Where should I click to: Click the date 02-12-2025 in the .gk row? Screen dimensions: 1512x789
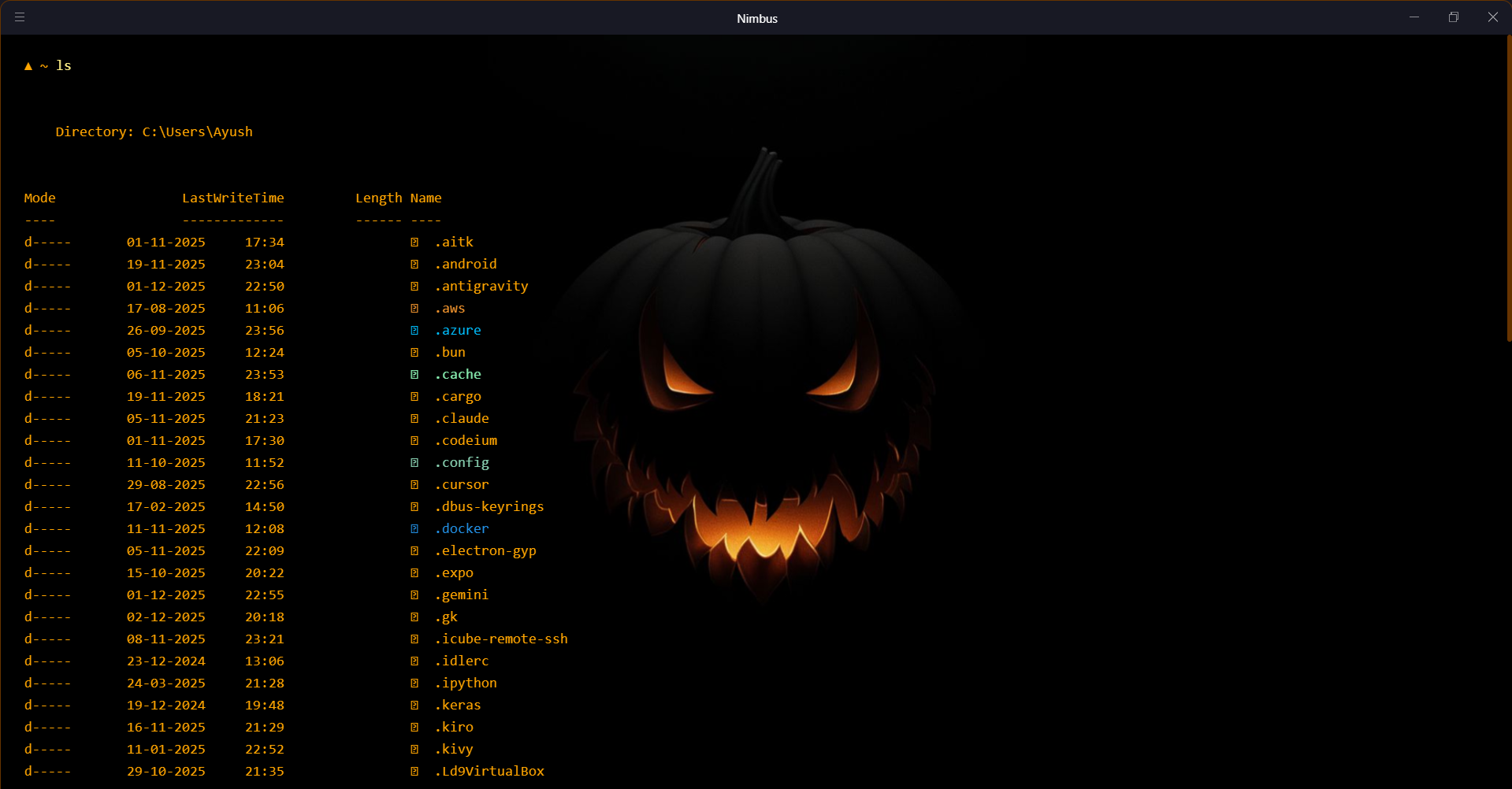click(166, 617)
